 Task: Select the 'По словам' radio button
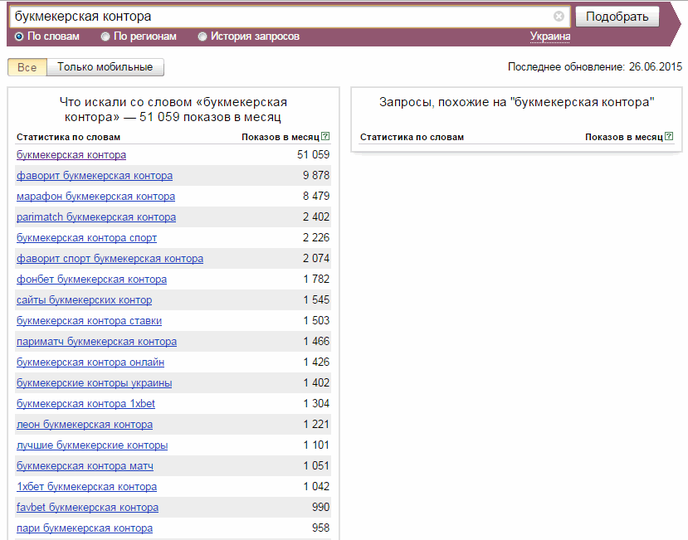19,36
